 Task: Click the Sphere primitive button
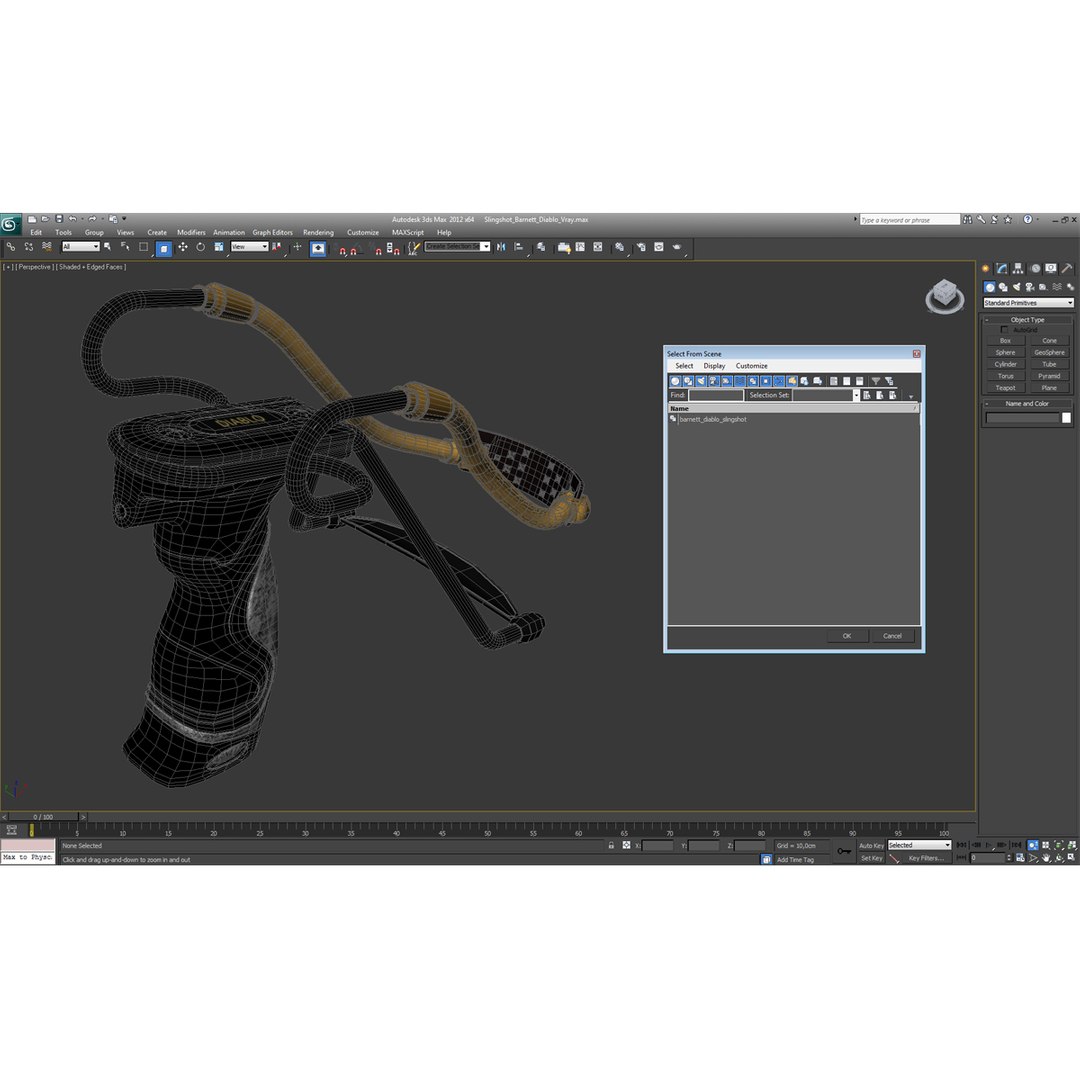coord(1005,353)
